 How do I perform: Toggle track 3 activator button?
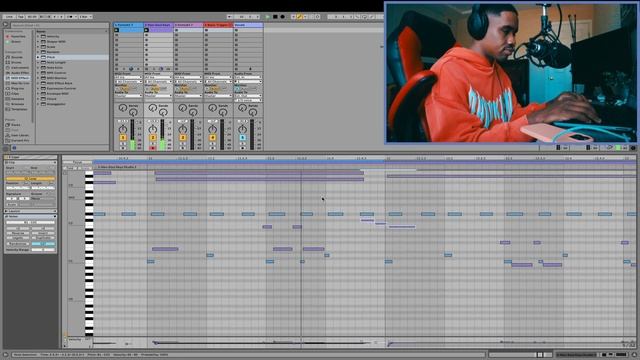[182, 138]
